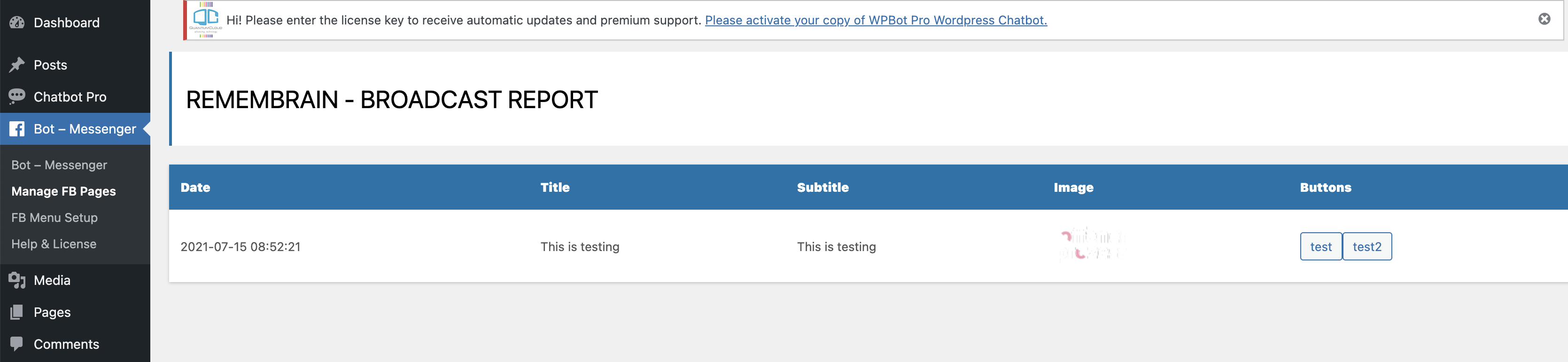Click the Pages icon in sidebar

tap(17, 312)
